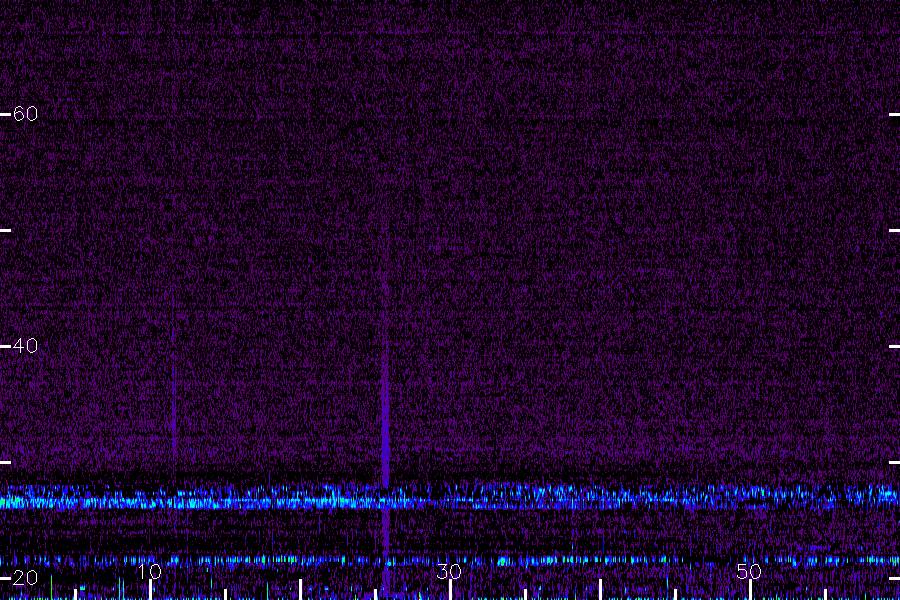Click the 40 frequency axis label
The width and height of the screenshot is (900, 600).
[25, 346]
